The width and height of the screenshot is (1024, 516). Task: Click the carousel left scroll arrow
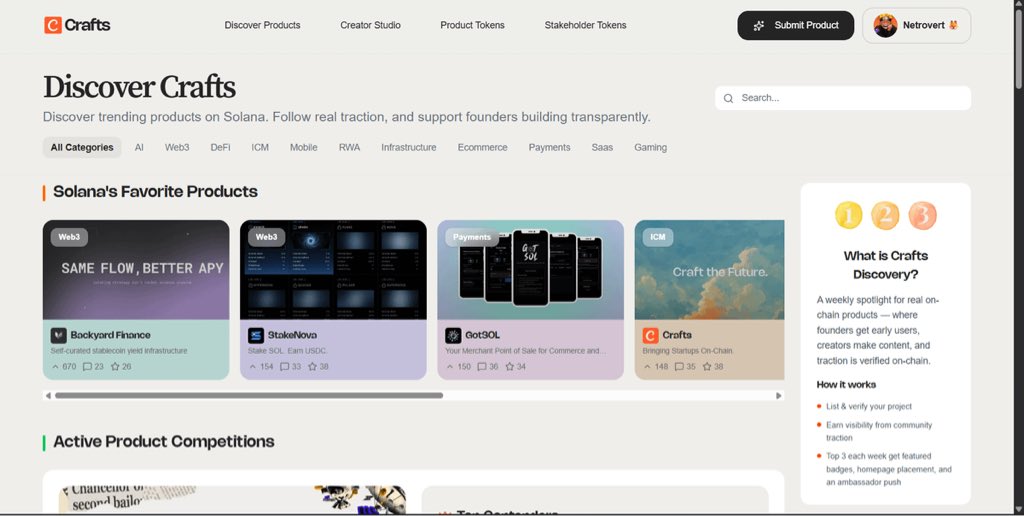click(48, 396)
